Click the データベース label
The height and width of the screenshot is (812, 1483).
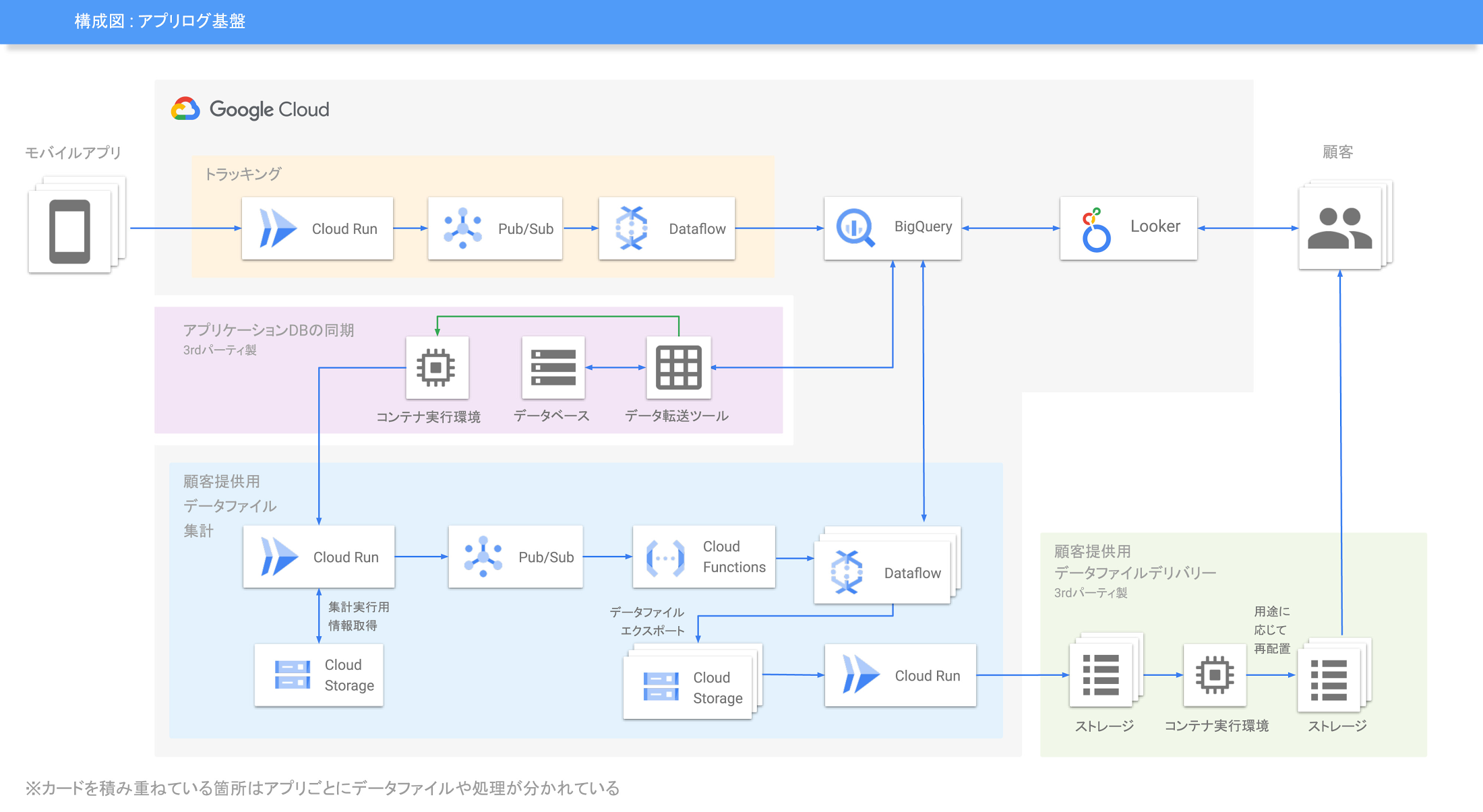coord(551,416)
